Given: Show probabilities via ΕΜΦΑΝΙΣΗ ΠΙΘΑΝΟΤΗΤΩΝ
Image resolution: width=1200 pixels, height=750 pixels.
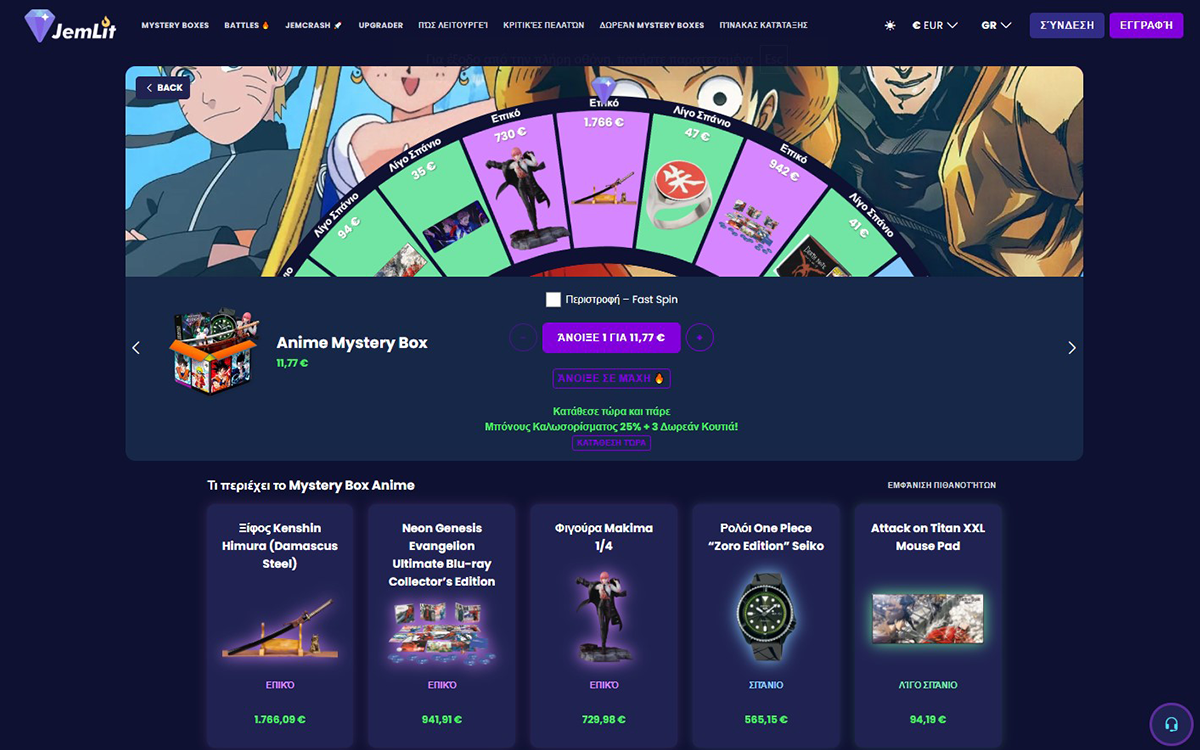Looking at the screenshot, I should pyautogui.click(x=942, y=485).
